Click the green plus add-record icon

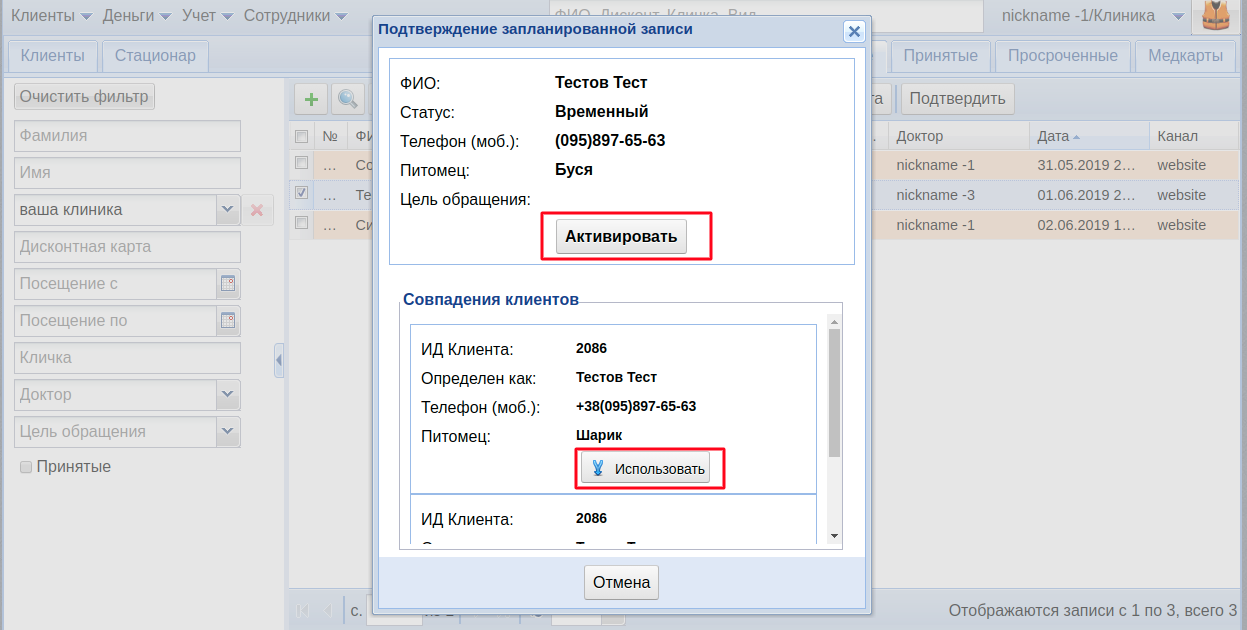coord(311,99)
